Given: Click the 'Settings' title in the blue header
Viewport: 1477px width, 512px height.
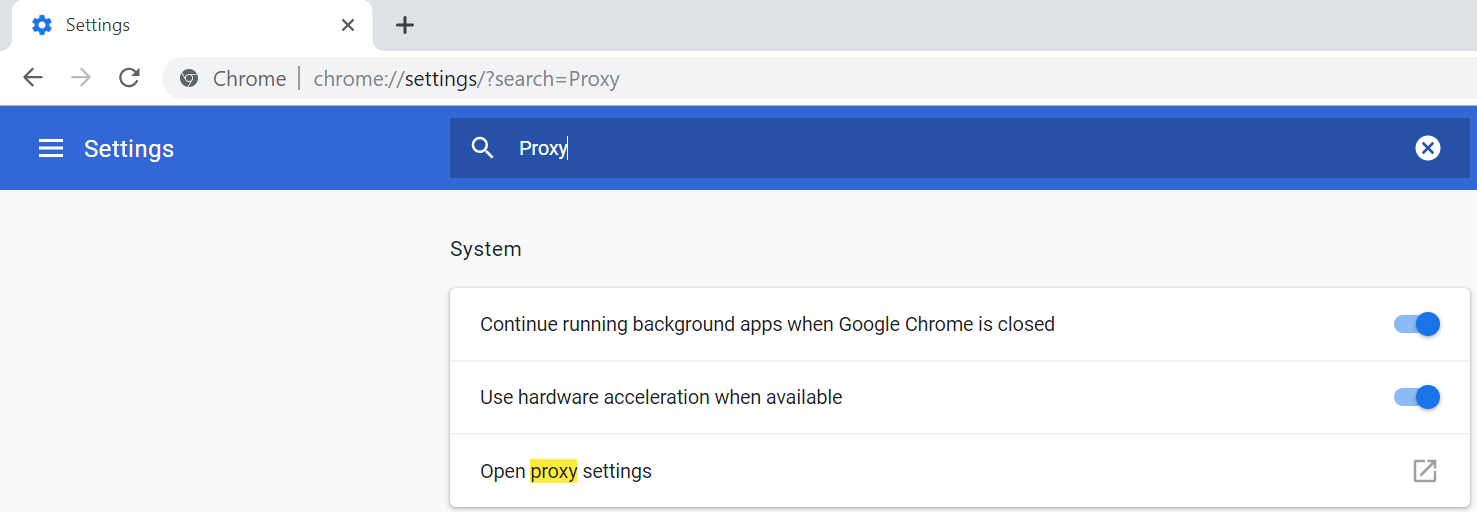Looking at the screenshot, I should click(129, 149).
